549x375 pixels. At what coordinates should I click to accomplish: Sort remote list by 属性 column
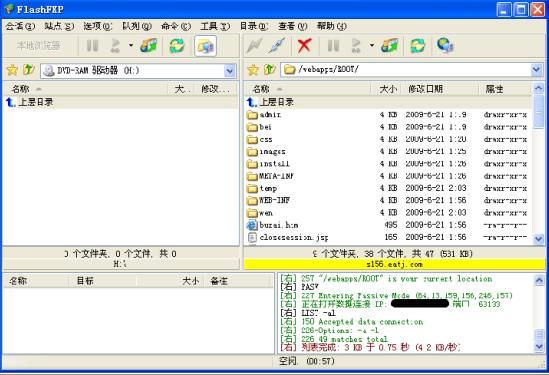pos(505,89)
